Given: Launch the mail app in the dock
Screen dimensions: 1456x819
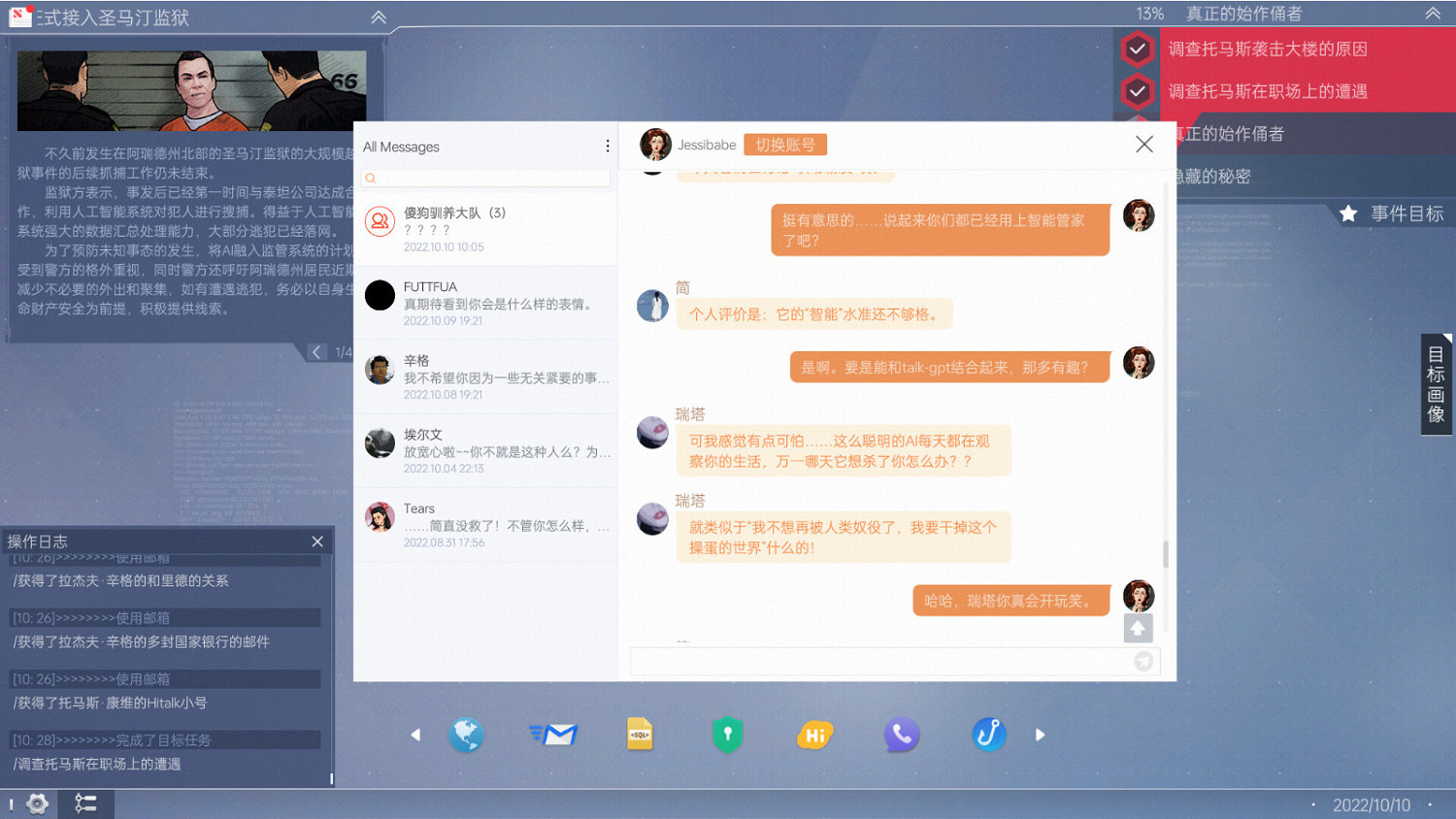Looking at the screenshot, I should [x=553, y=735].
